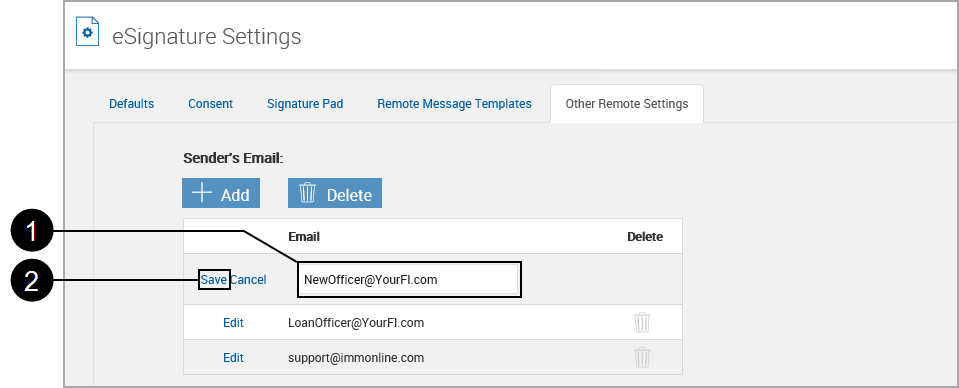The width and height of the screenshot is (959, 388).
Task: Select the support@immonline.com email text
Action: click(x=356, y=358)
